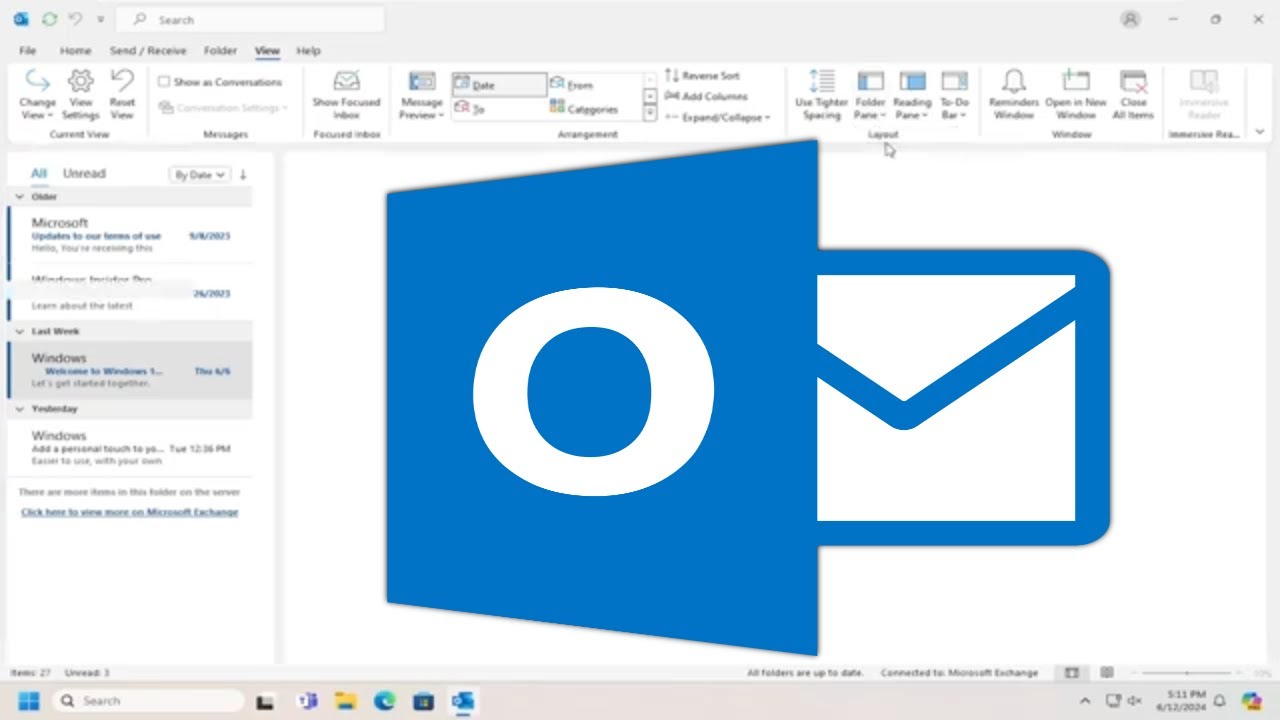Open Add a personal touch email
This screenshot has height=720, width=1280.
pyautogui.click(x=130, y=448)
